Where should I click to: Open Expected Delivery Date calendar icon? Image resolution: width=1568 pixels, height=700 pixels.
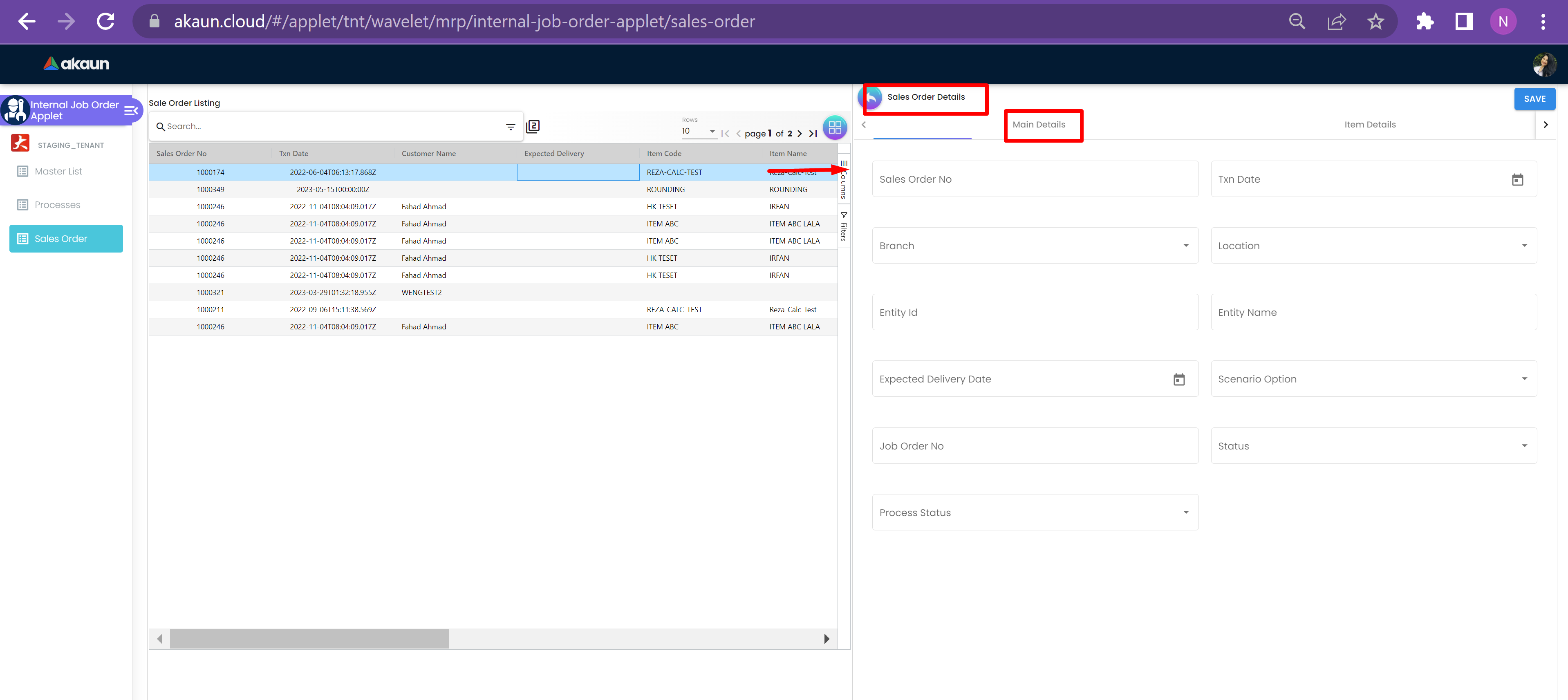pyautogui.click(x=1178, y=379)
